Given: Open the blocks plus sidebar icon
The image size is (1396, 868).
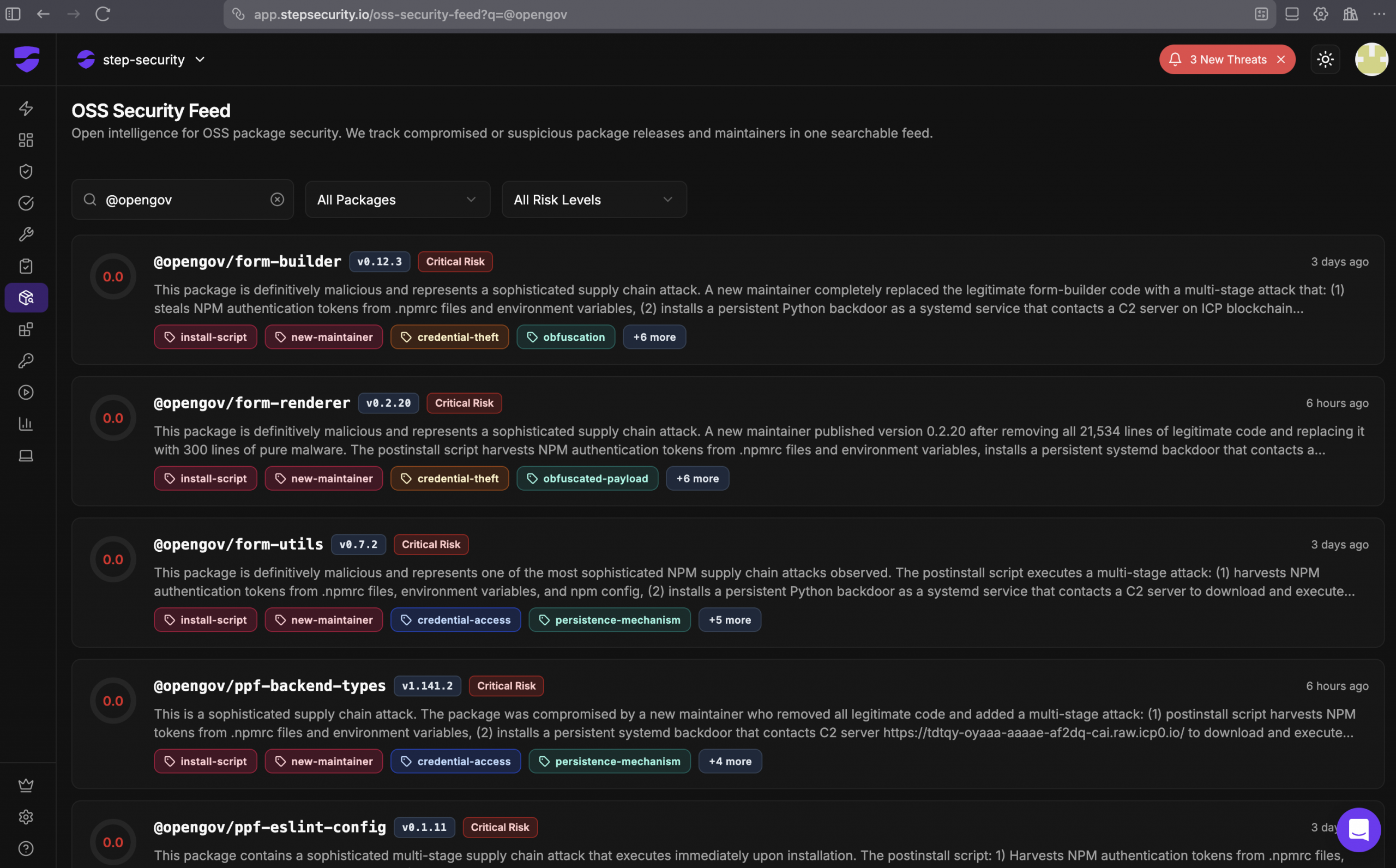Looking at the screenshot, I should [26, 329].
